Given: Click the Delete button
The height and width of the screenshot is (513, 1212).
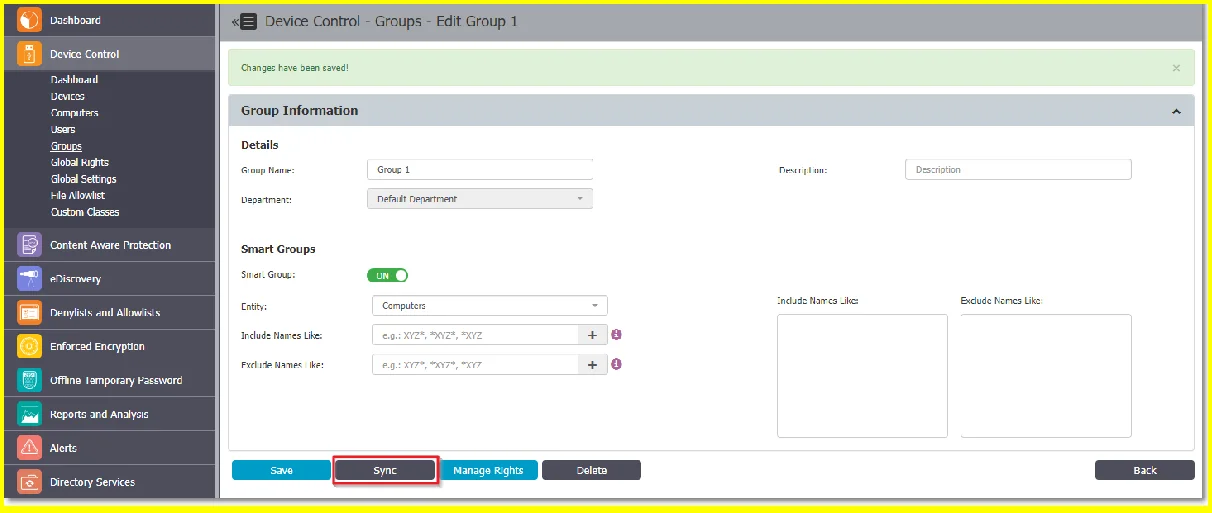Looking at the screenshot, I should (x=591, y=470).
